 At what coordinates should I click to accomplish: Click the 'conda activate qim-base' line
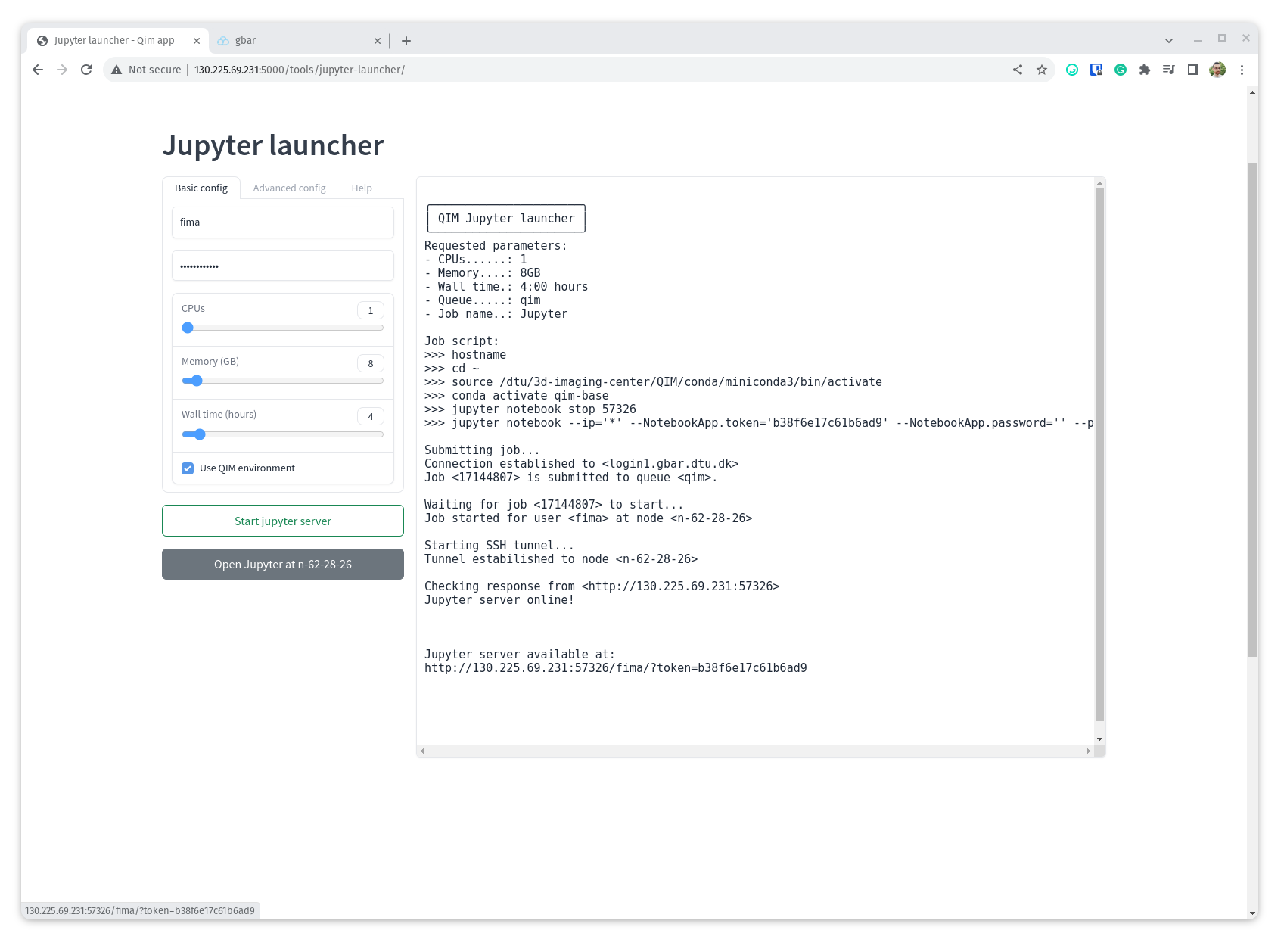point(517,396)
